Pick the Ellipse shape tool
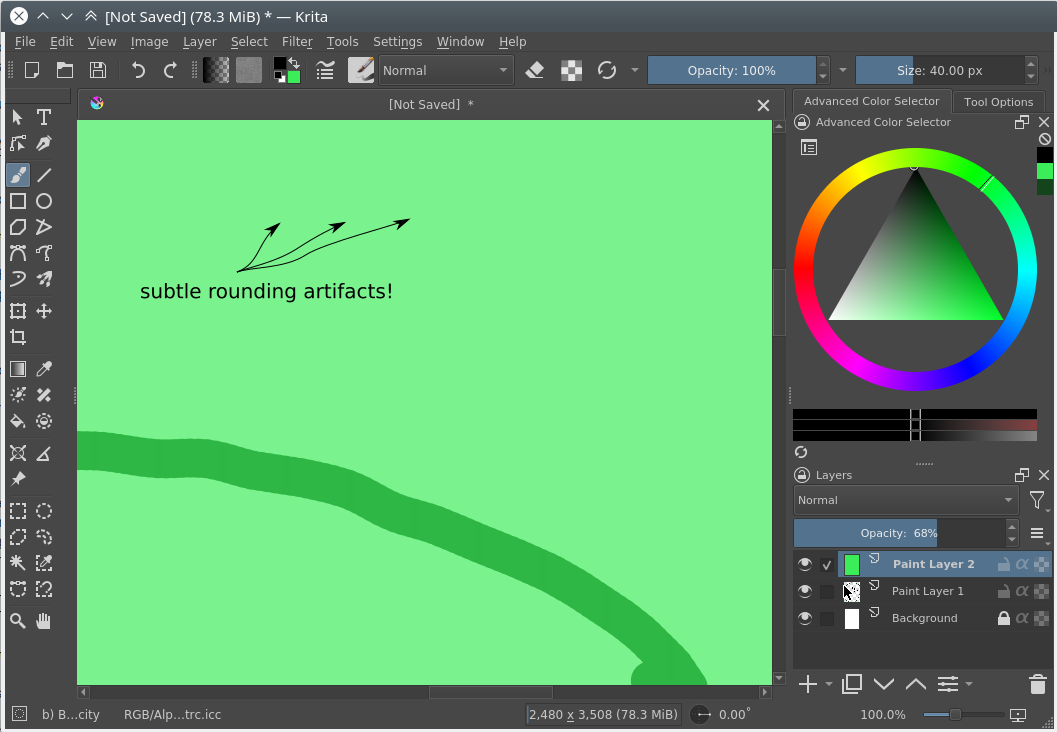 point(44,201)
